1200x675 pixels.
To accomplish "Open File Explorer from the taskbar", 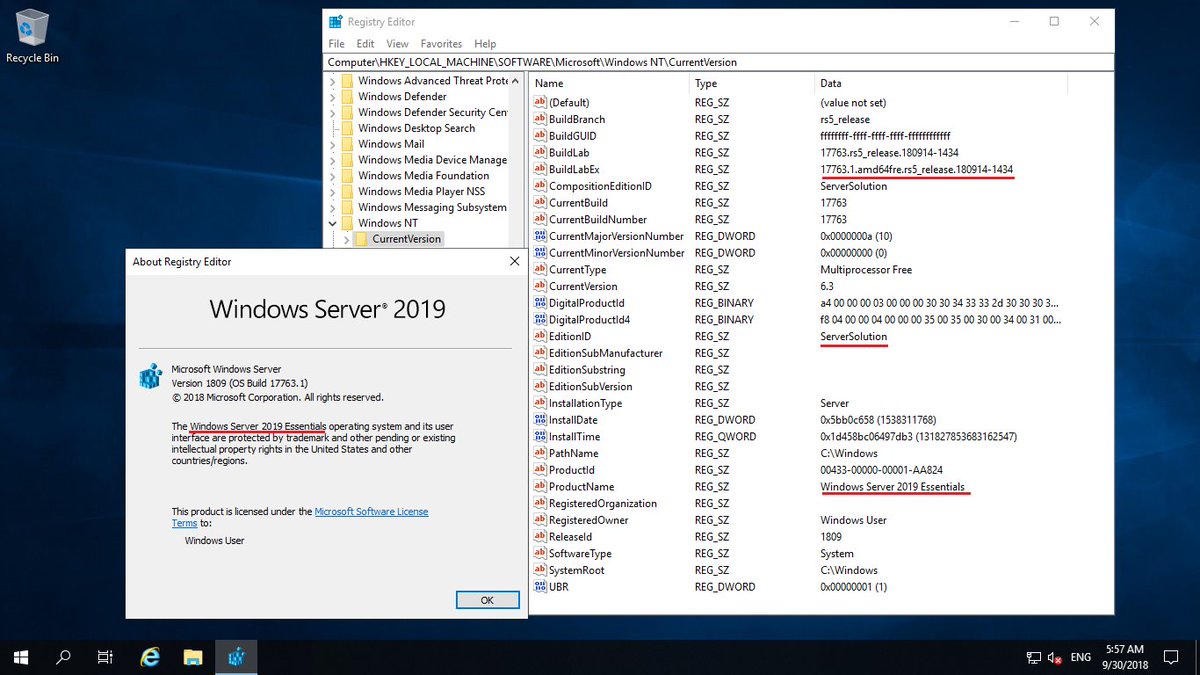I will click(x=194, y=657).
